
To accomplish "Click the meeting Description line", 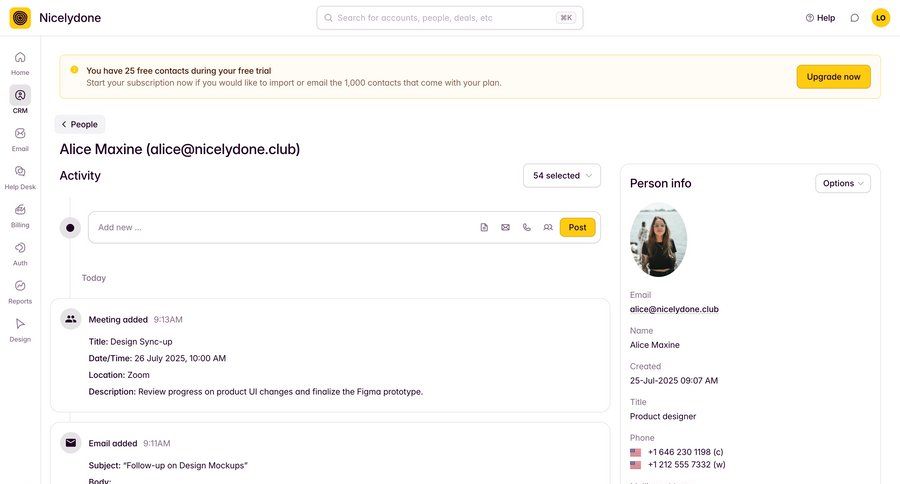I will (255, 392).
